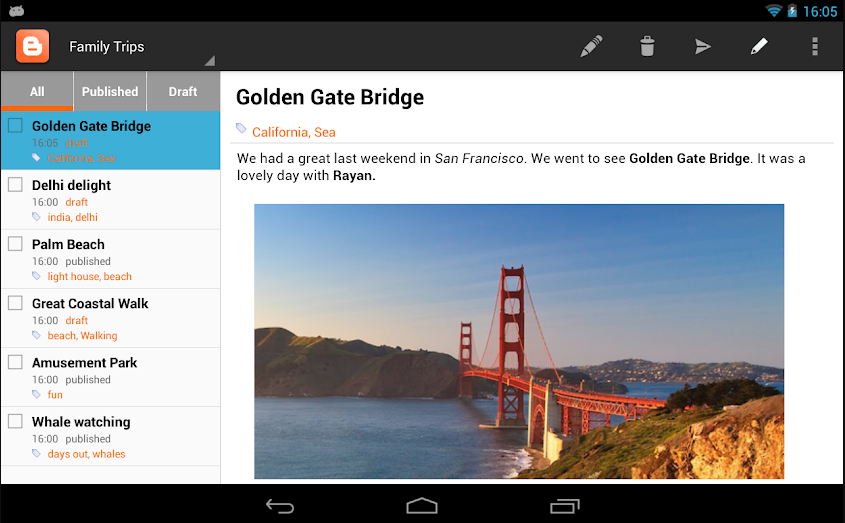Screen dimensions: 845x523
Task: Click the light house, beach tags
Action: coord(89,276)
